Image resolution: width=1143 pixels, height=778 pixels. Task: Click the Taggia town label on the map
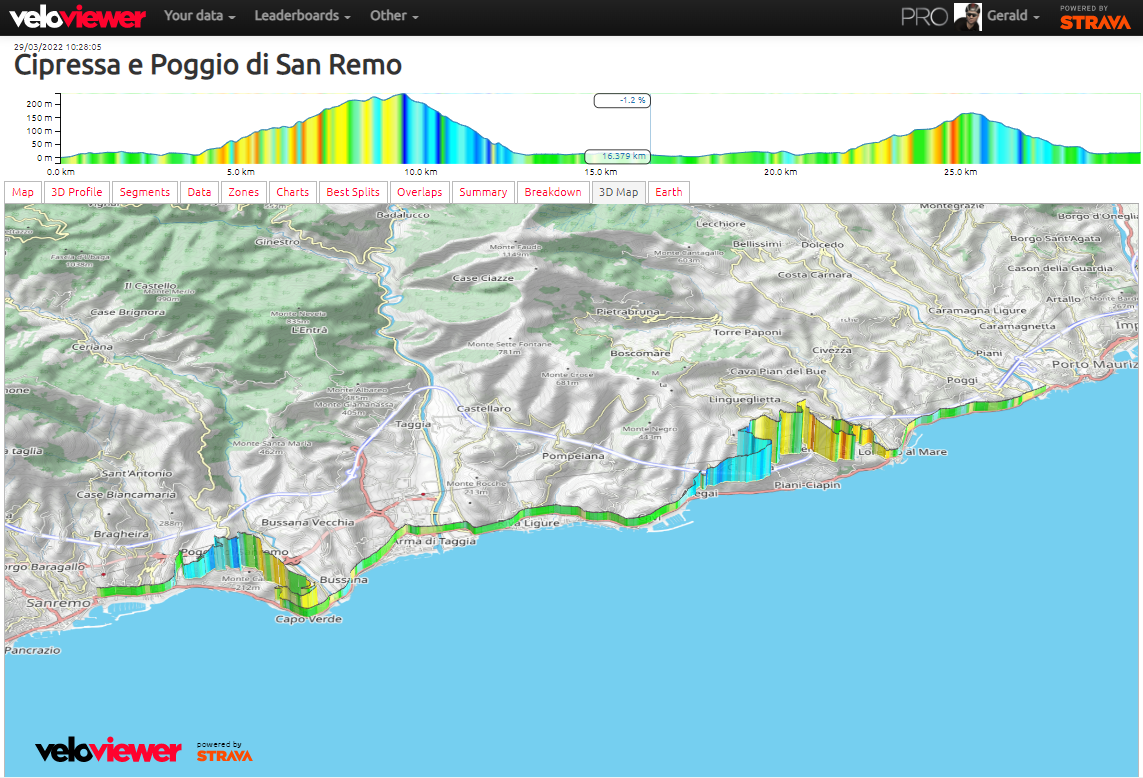coord(413,424)
